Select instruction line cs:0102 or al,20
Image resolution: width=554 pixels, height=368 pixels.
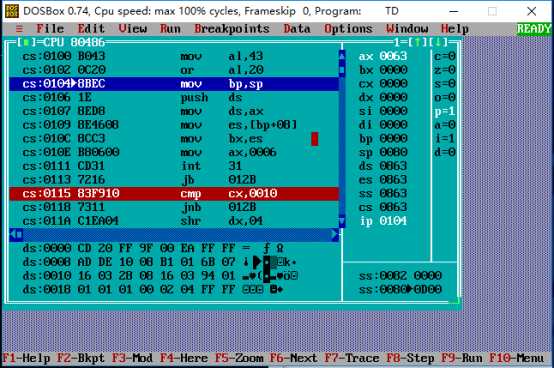tap(174, 70)
